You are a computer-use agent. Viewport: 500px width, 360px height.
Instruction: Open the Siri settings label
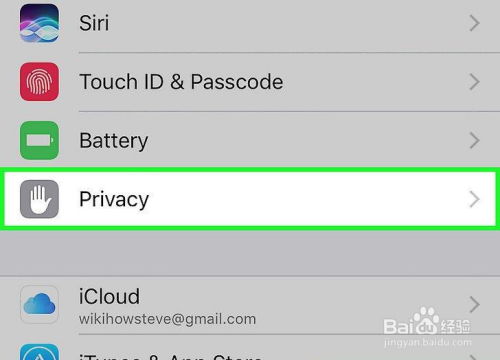[x=94, y=23]
